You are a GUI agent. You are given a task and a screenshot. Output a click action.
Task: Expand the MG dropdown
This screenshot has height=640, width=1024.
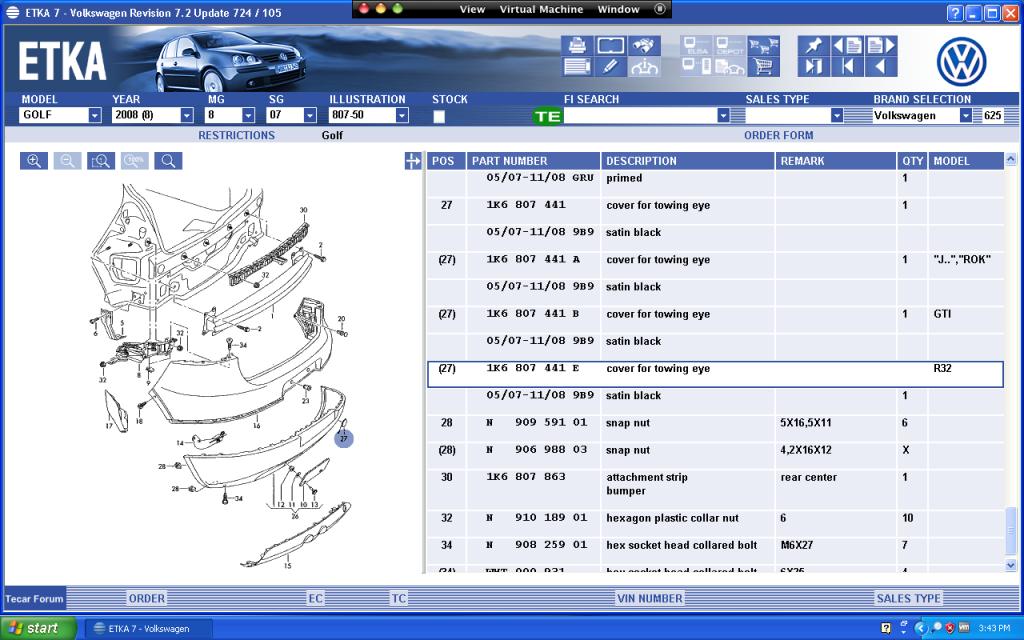point(248,116)
